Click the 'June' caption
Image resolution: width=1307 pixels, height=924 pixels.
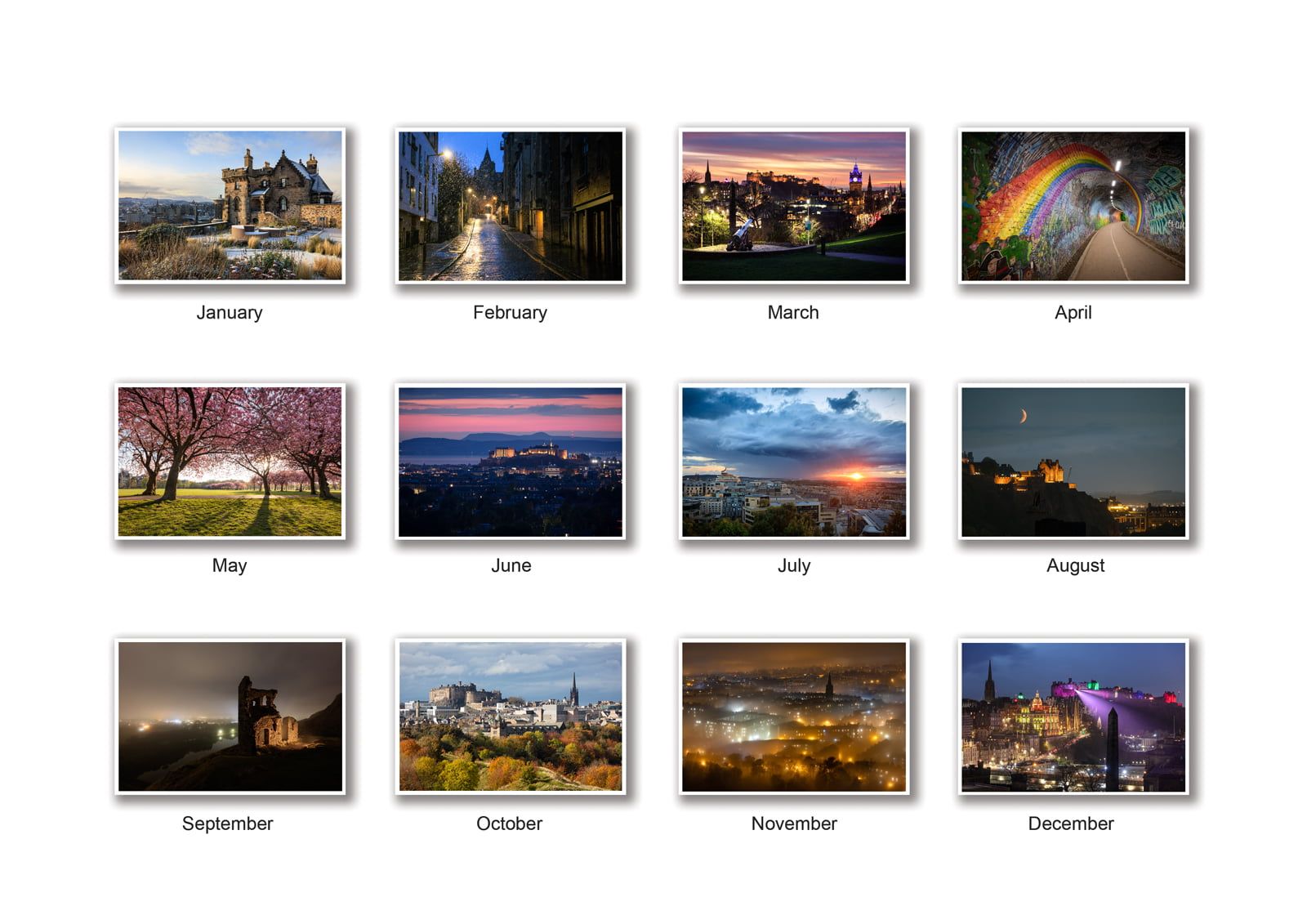point(511,565)
